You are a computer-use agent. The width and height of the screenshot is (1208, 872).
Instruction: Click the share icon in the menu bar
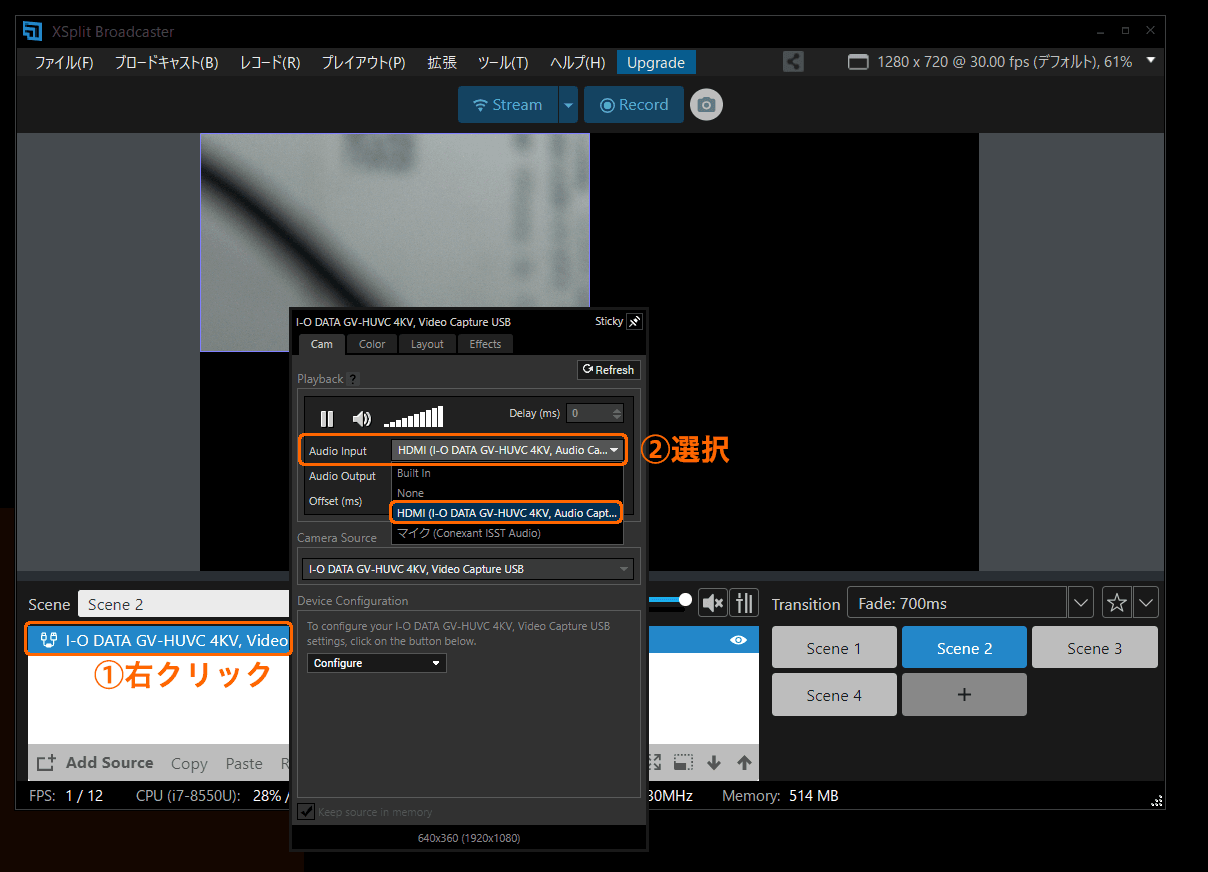click(x=793, y=62)
